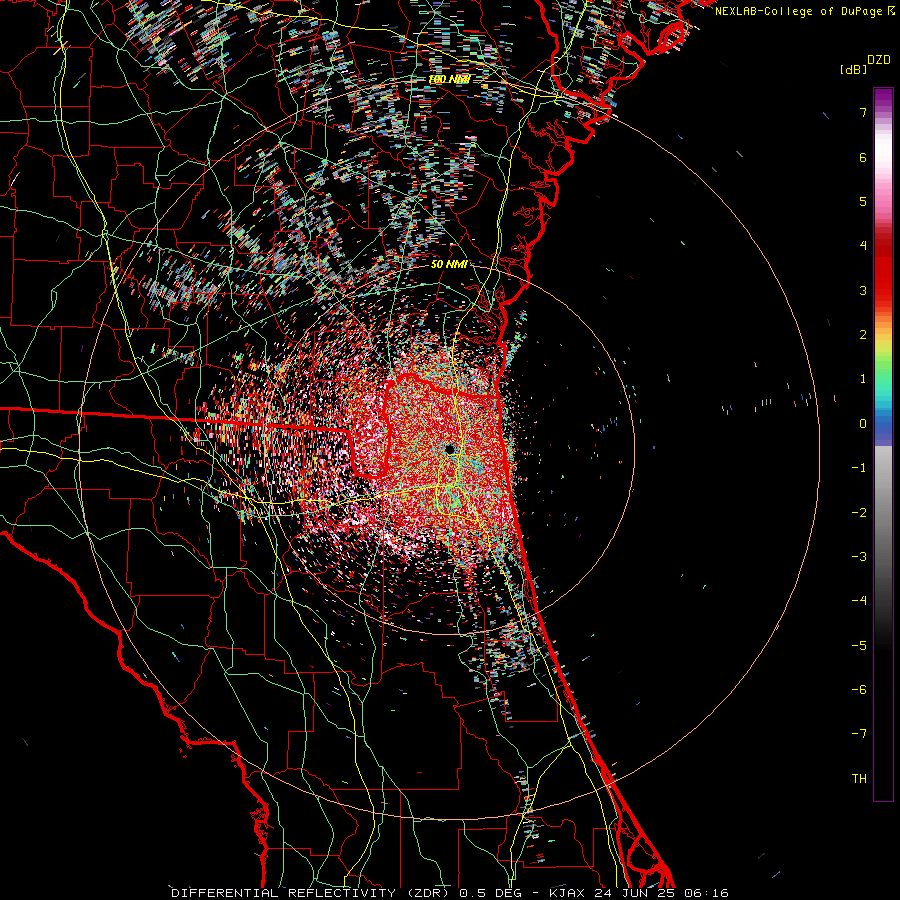Click the 1 value on dB scale
Viewport: 900px width, 900px height.
tap(863, 379)
